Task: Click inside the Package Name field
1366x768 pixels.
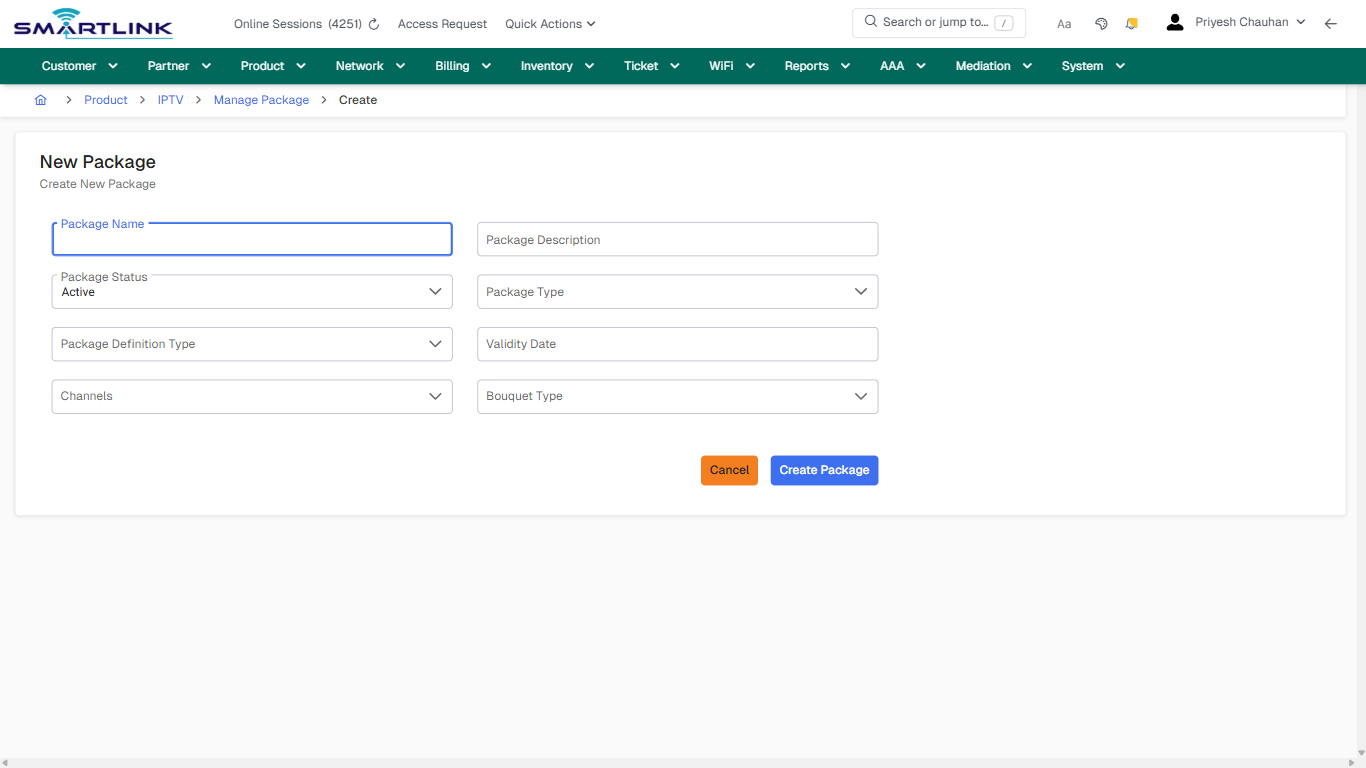Action: [251, 240]
